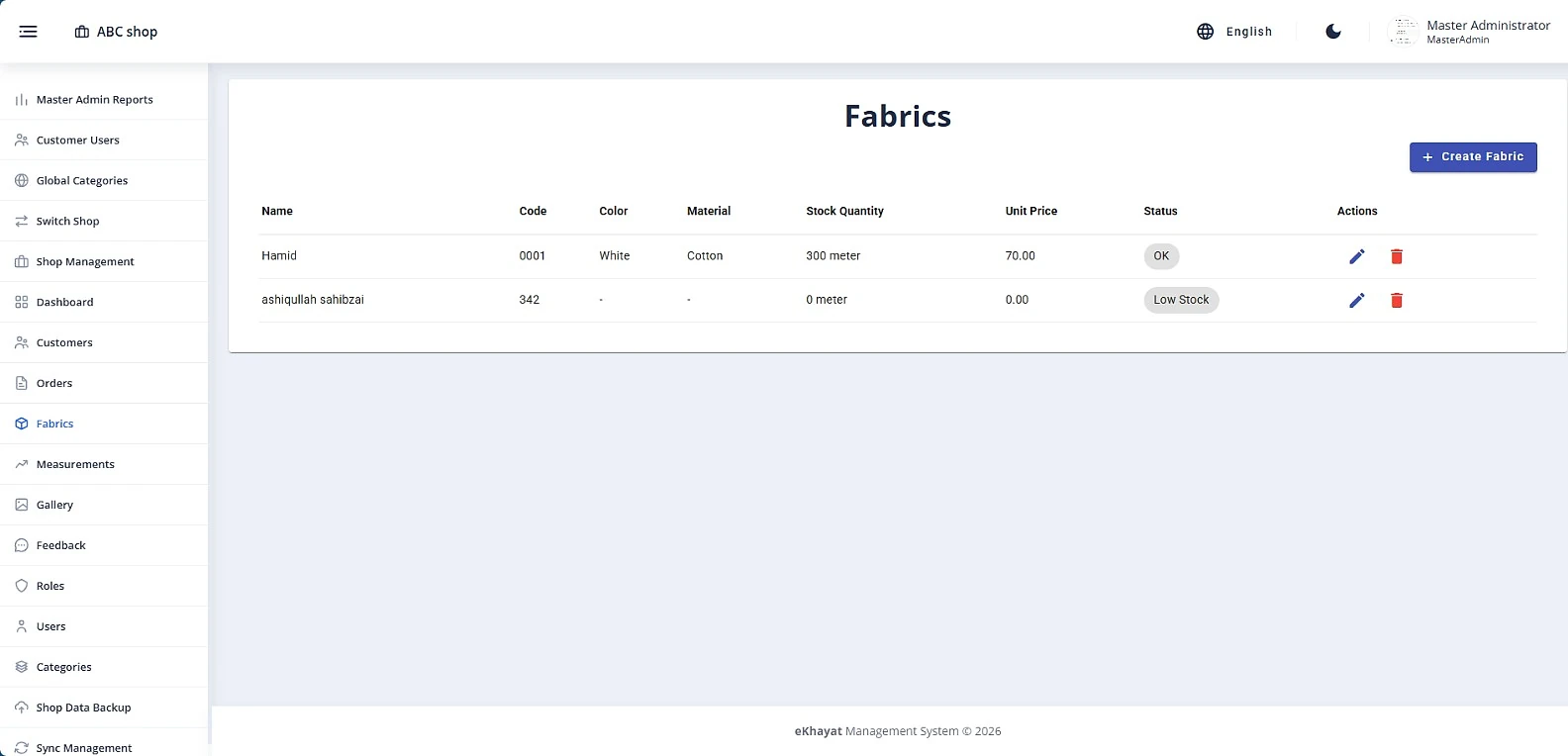This screenshot has height=756, width=1568.
Task: Click the Low Stock status chip
Action: pos(1181,300)
